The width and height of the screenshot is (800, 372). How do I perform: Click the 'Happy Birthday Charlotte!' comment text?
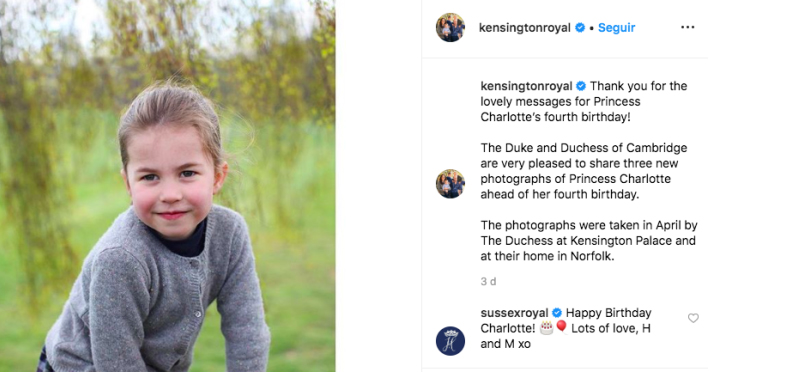[x=566, y=328]
